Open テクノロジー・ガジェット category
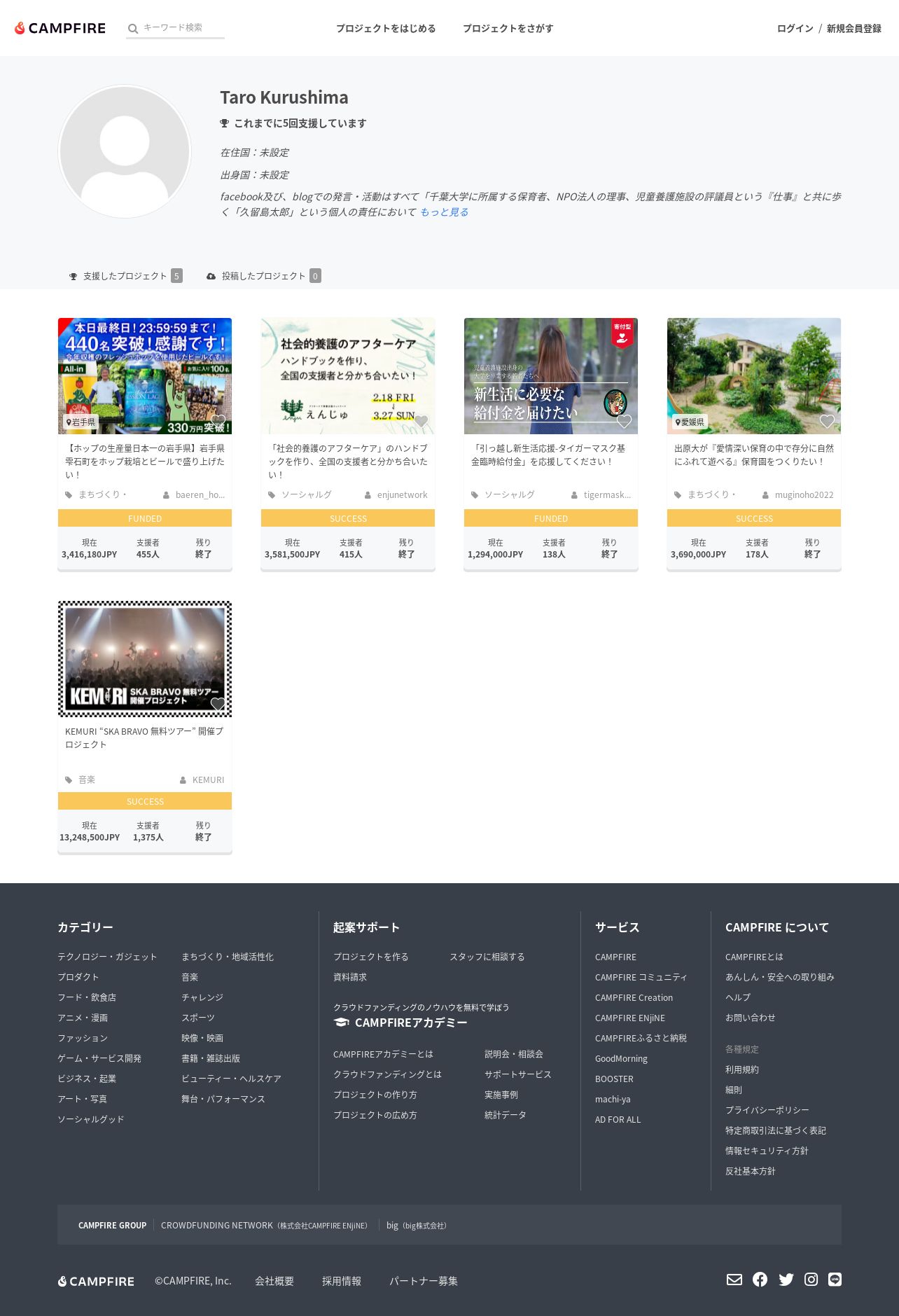 [107, 957]
